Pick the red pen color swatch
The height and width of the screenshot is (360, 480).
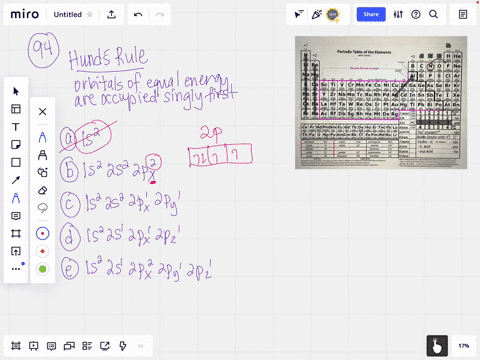click(x=42, y=251)
